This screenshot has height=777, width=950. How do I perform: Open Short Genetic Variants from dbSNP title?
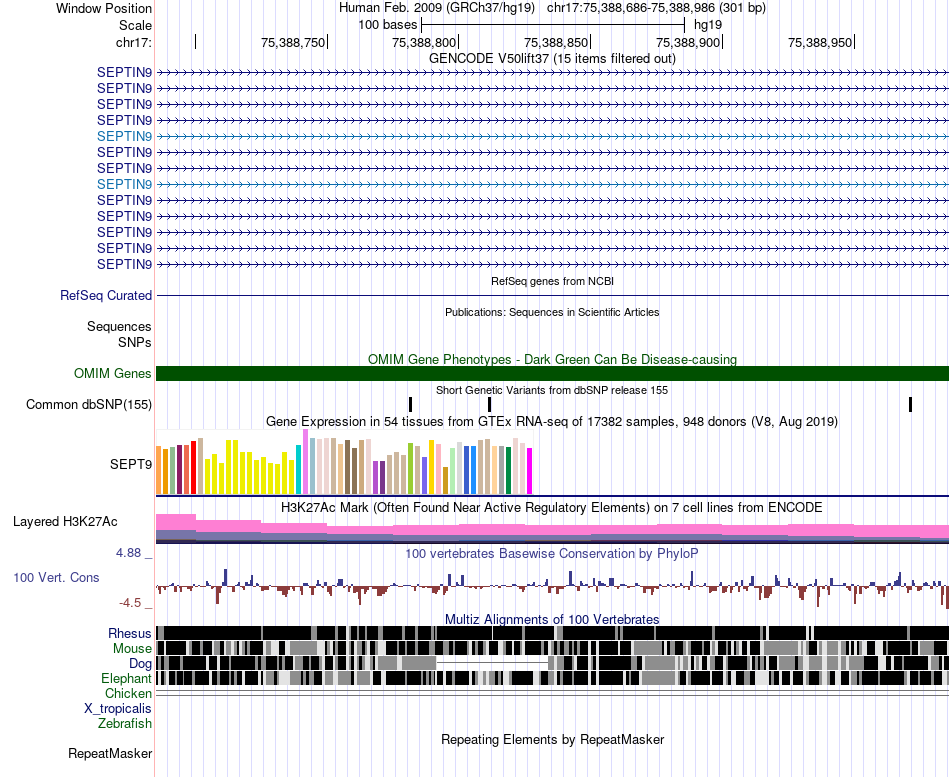pyautogui.click(x=552, y=390)
